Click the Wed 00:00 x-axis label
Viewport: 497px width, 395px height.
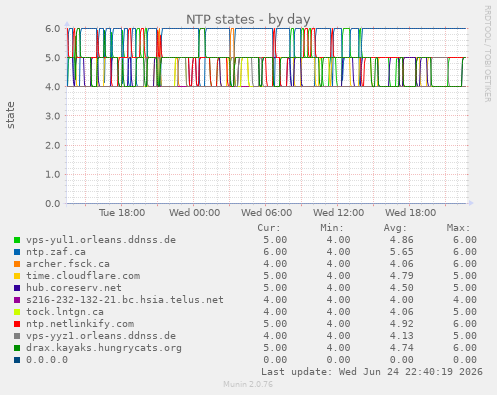click(194, 213)
